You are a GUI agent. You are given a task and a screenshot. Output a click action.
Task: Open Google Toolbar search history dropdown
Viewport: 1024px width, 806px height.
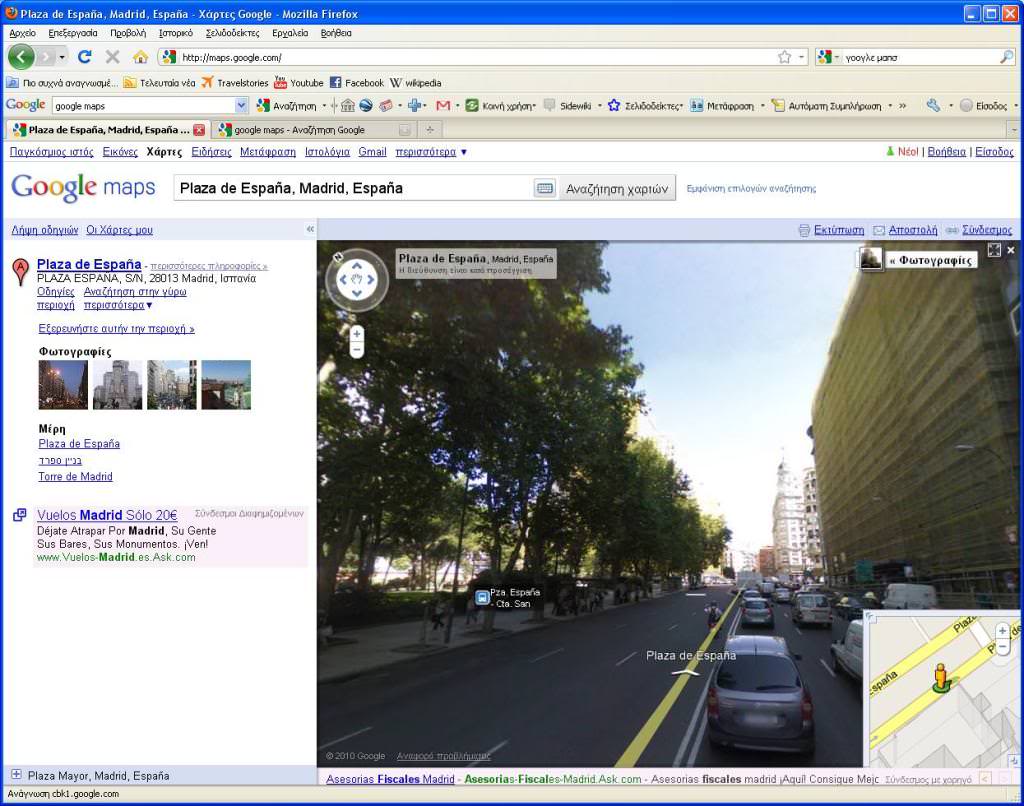coord(241,105)
